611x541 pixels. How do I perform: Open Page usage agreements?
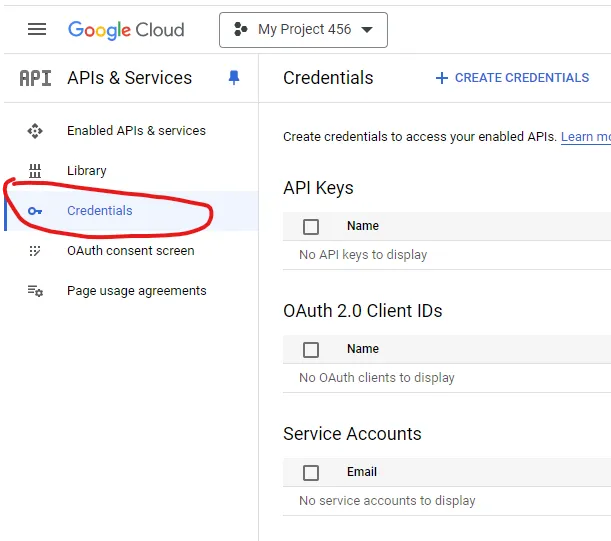[136, 291]
